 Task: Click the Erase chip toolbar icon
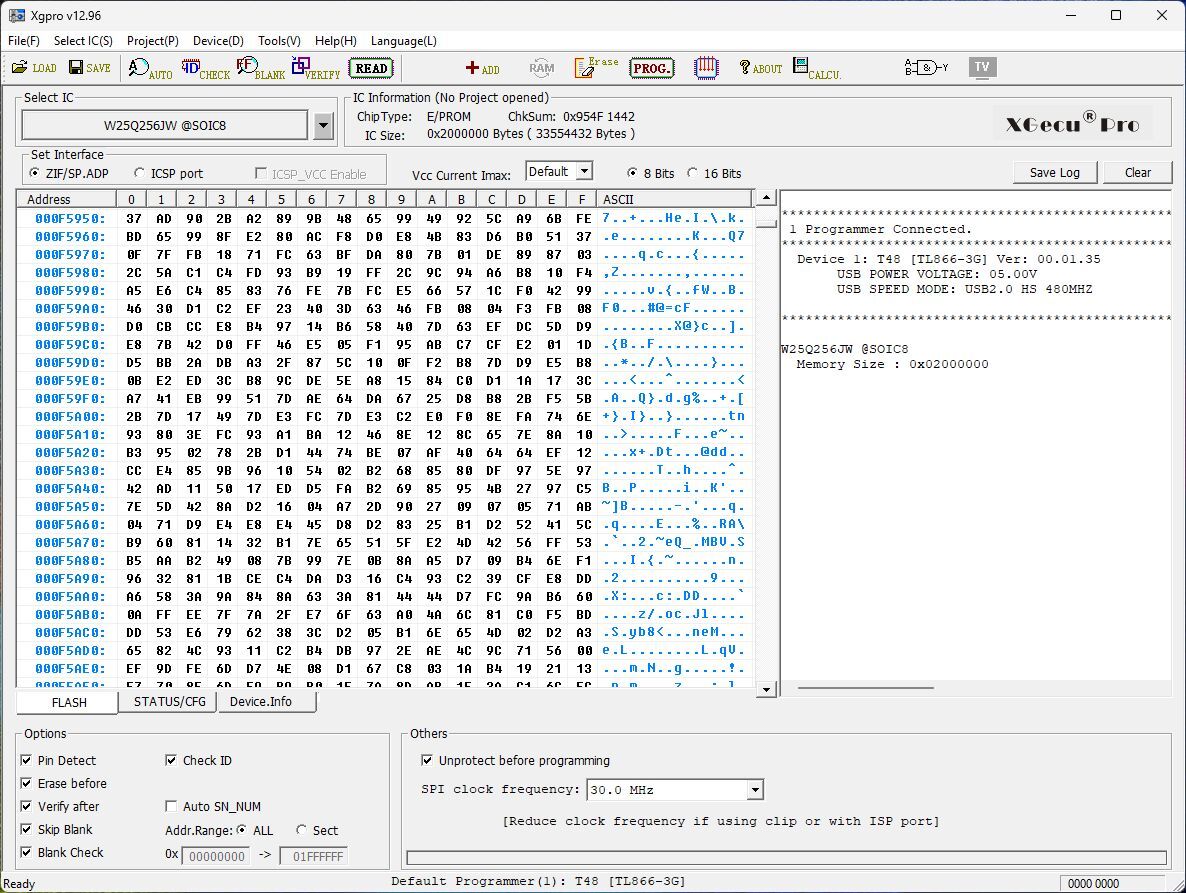coord(596,68)
